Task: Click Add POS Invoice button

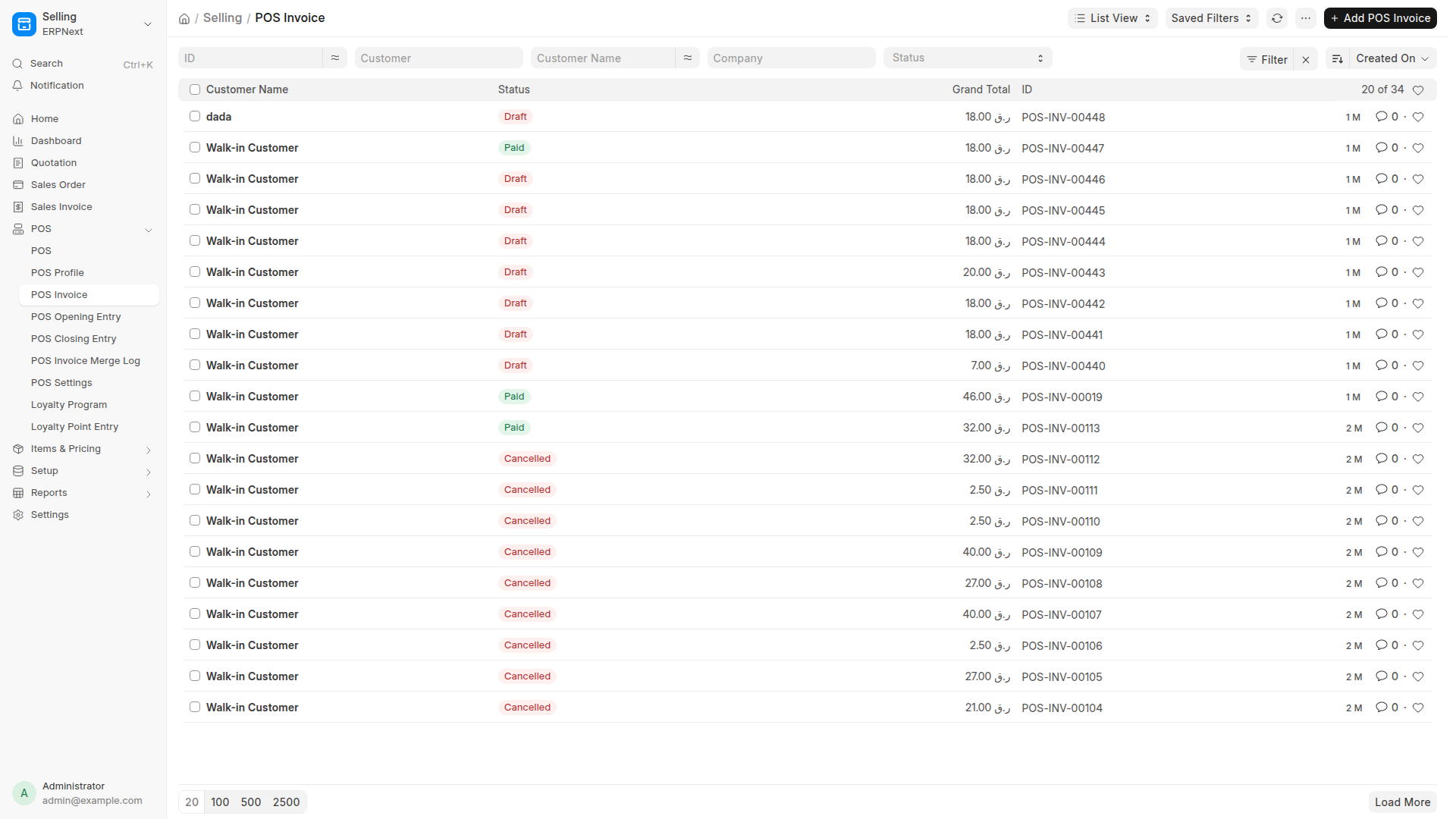Action: tap(1380, 18)
